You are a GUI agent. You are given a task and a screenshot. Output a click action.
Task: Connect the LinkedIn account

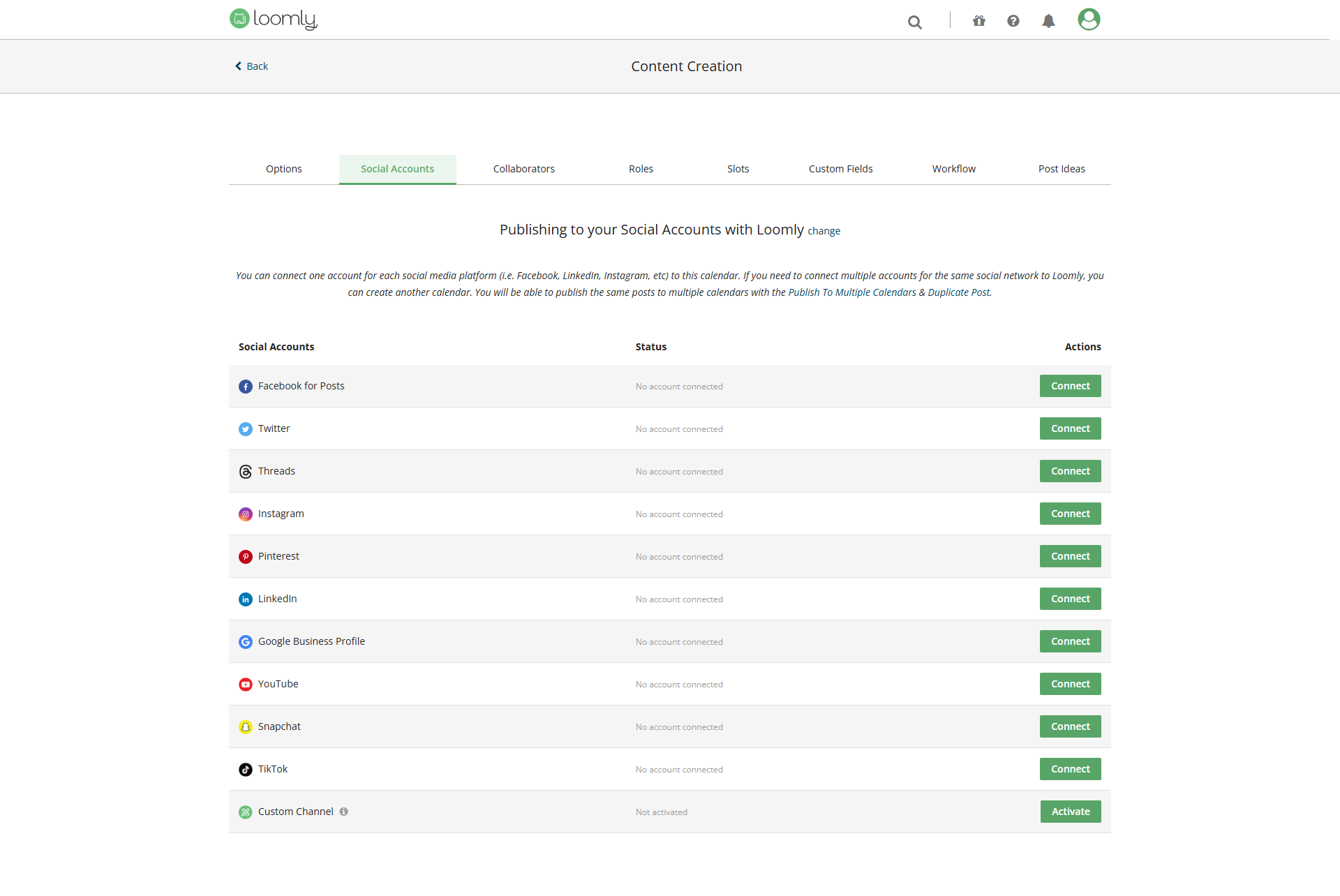click(x=1071, y=599)
